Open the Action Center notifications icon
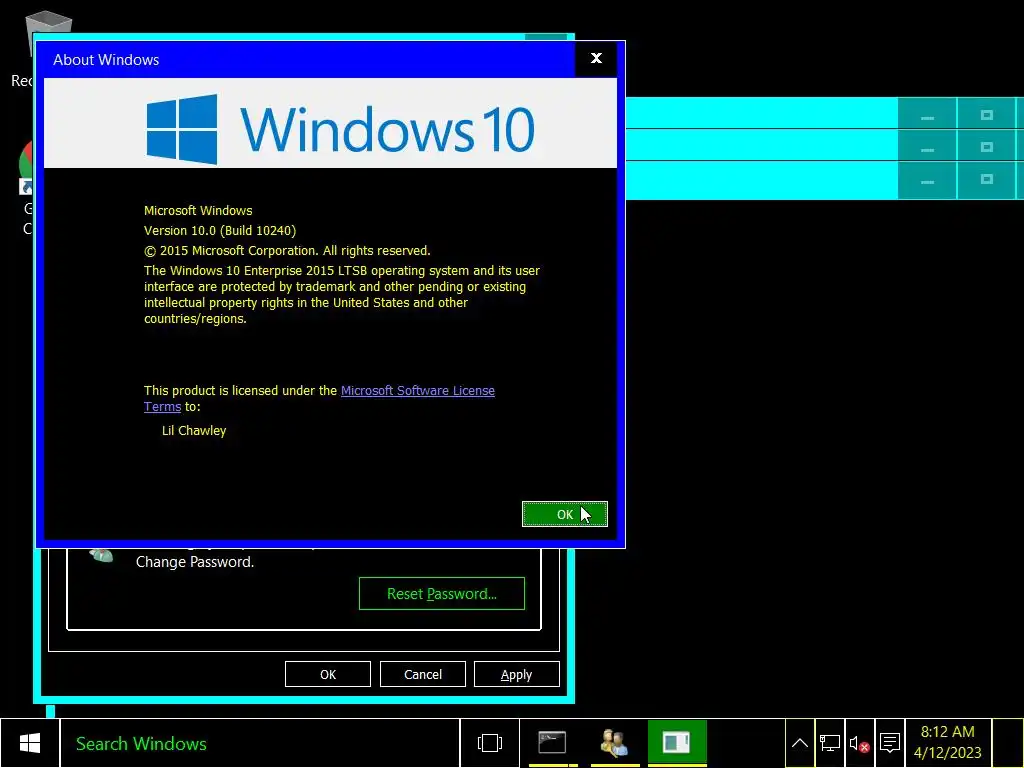This screenshot has width=1024, height=768. pyautogui.click(x=889, y=743)
